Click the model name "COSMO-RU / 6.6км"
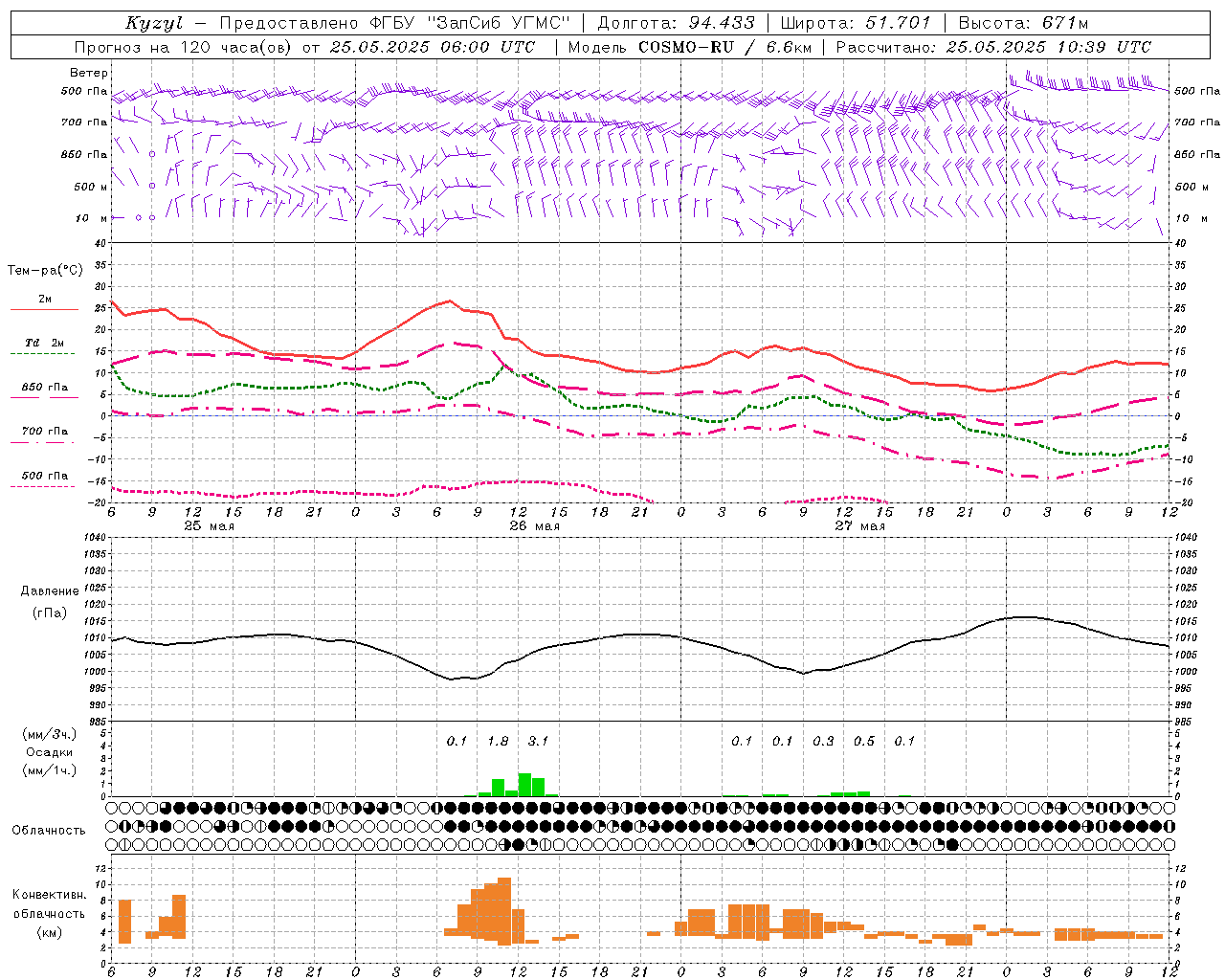1225x980 pixels. click(x=724, y=47)
